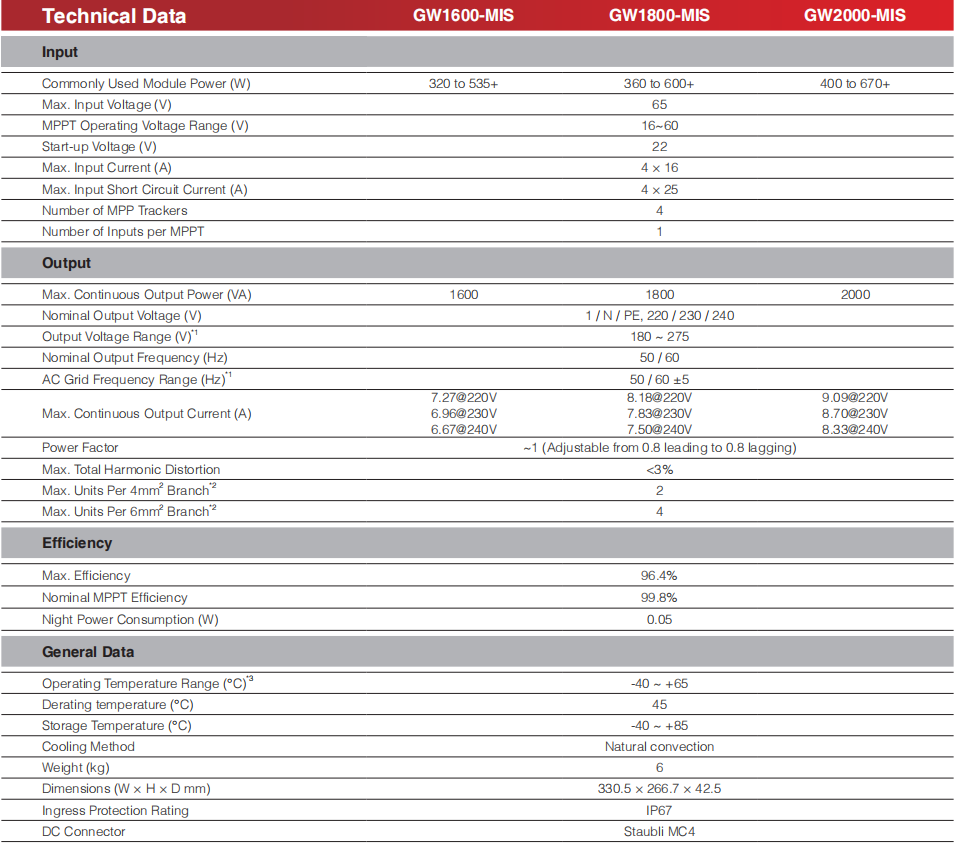
Task: Select the value '320 to 535+'
Action: (x=463, y=84)
